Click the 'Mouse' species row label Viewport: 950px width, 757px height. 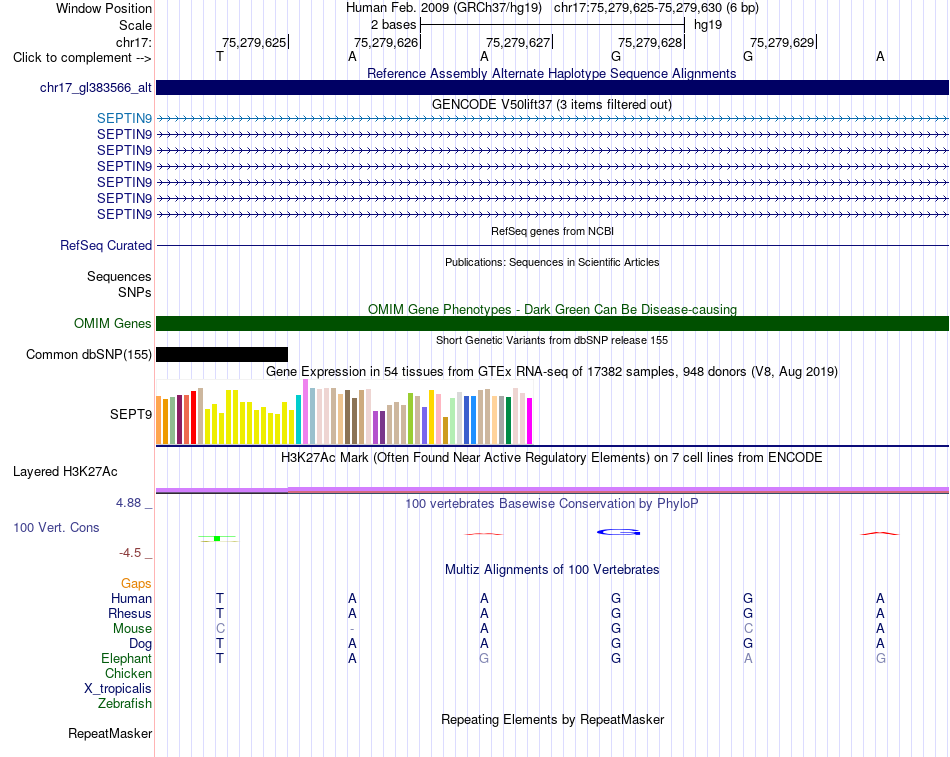coord(132,629)
